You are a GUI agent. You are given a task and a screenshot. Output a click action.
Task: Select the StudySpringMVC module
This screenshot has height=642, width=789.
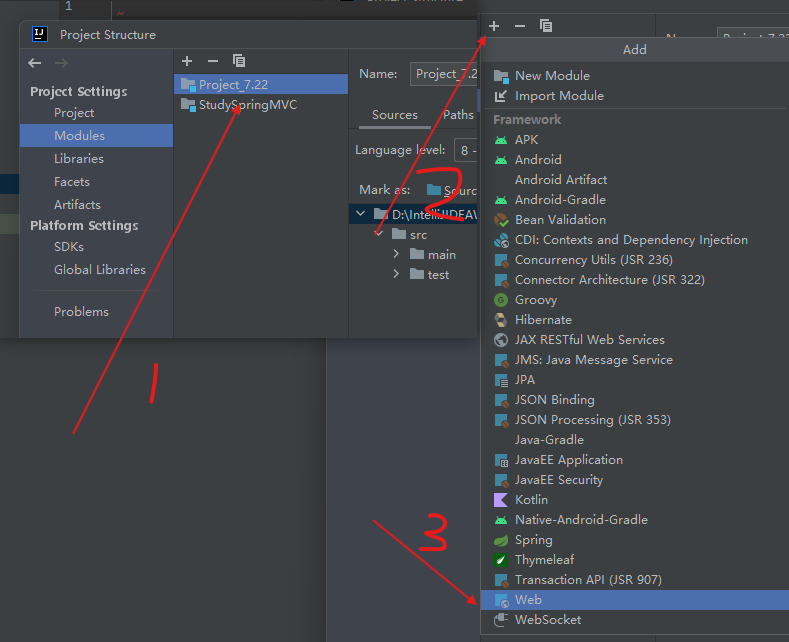tap(247, 105)
